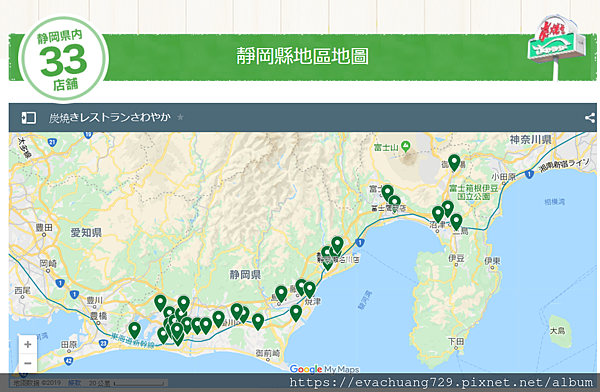Click the 神奈川県 prefecture label
The image size is (600, 392).
pyautogui.click(x=530, y=140)
